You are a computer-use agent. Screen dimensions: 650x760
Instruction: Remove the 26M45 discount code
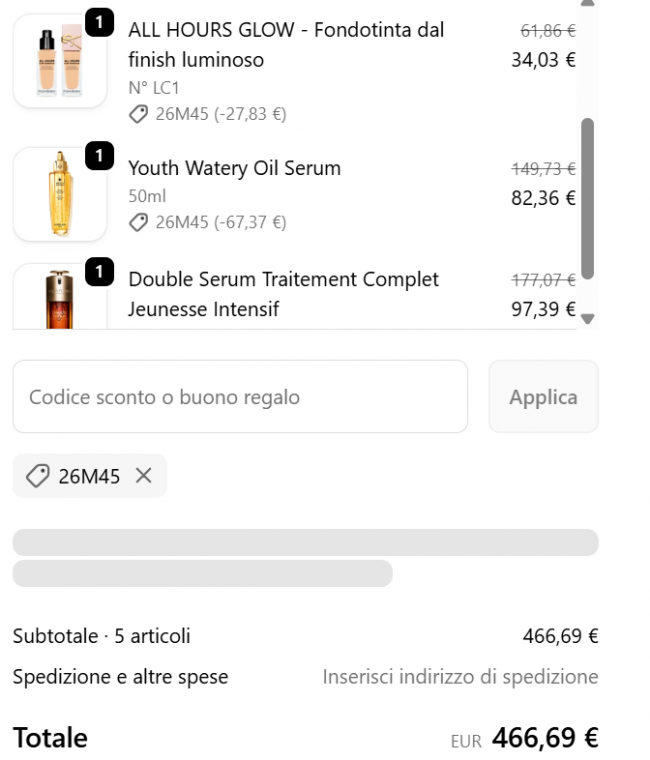click(x=143, y=476)
